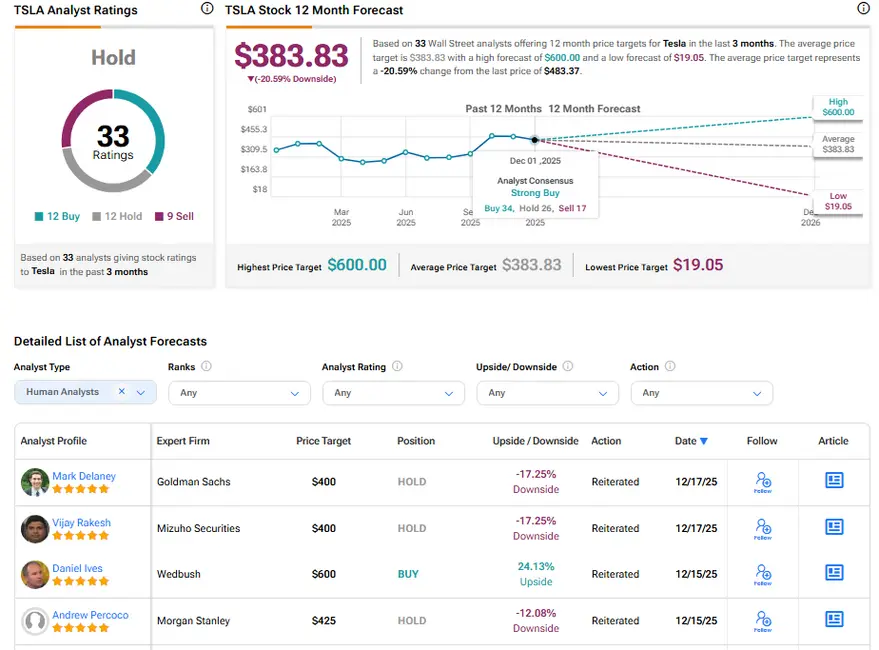Open Morgan Stanley article icon
Screen dimensions: 879x650
pos(834,620)
